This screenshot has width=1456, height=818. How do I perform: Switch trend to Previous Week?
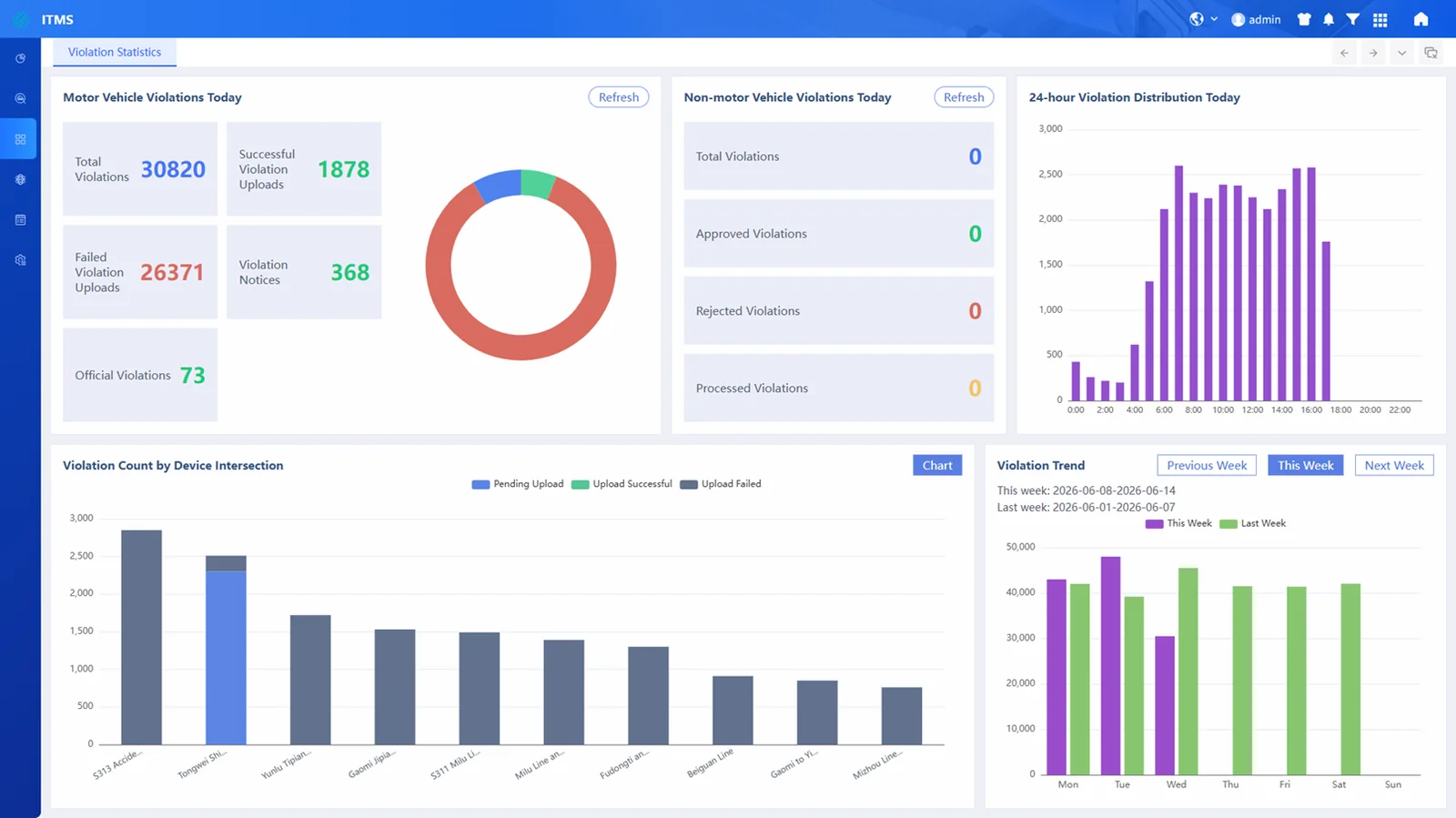[x=1207, y=465]
